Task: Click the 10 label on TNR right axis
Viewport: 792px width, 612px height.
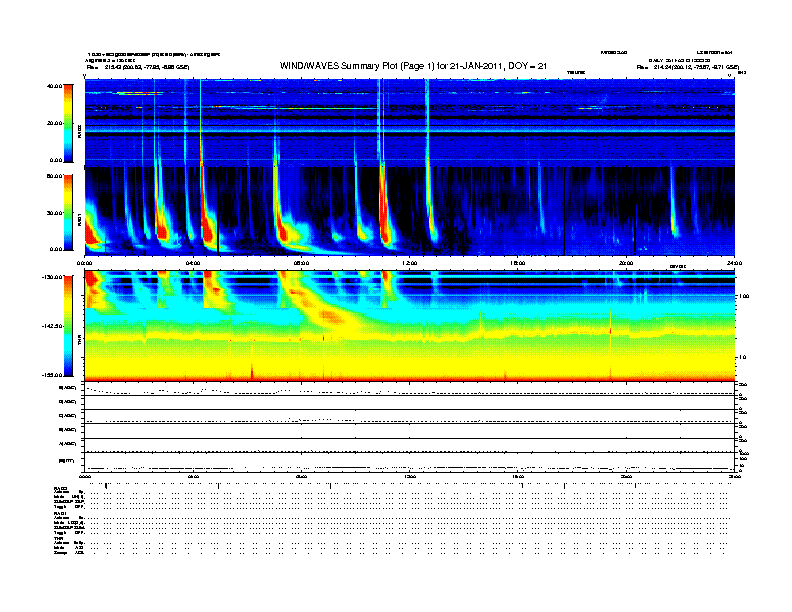Action: 742,357
